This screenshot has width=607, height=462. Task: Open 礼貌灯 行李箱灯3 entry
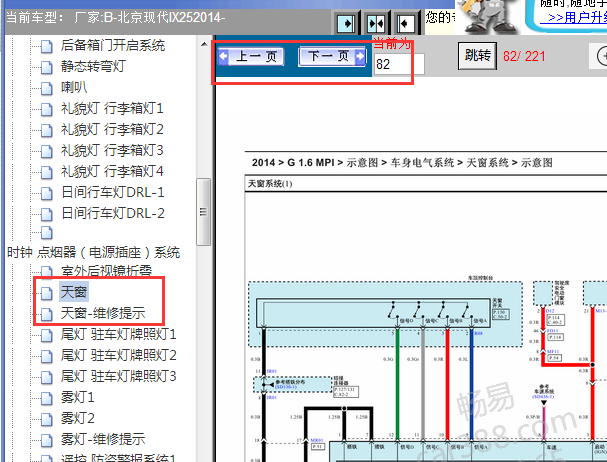[x=112, y=150]
